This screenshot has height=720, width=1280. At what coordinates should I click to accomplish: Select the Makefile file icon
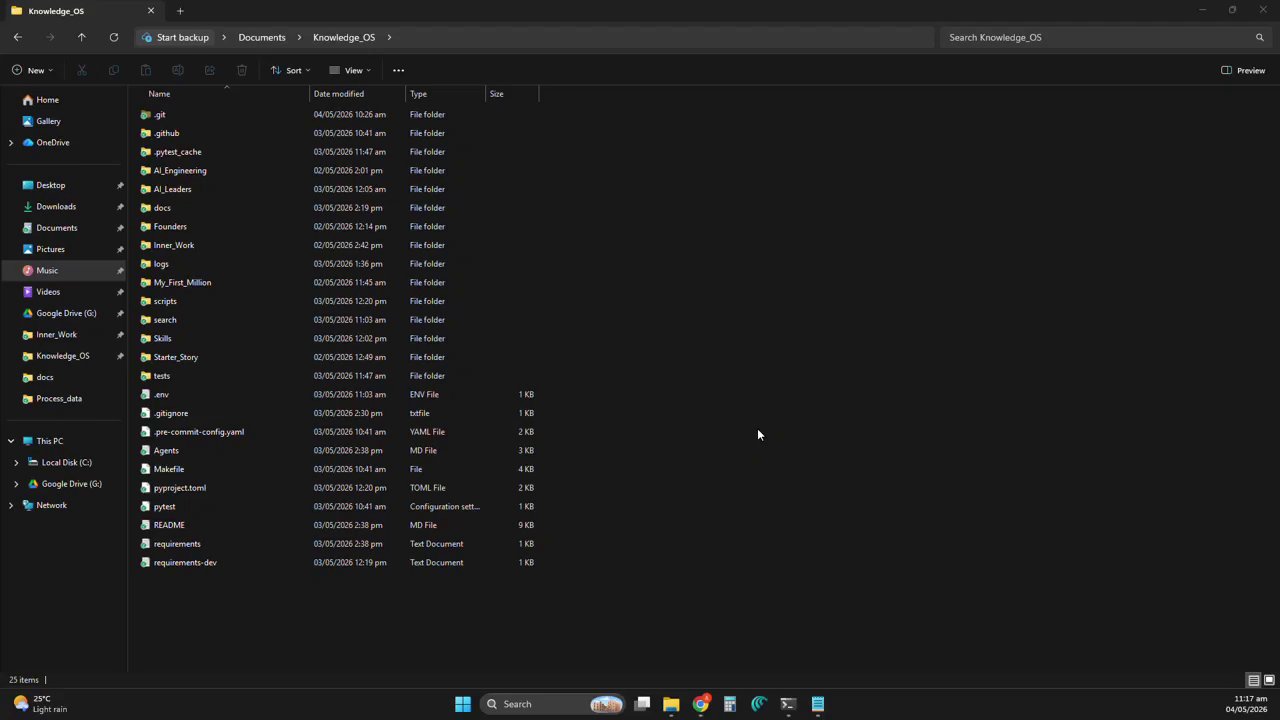146,469
